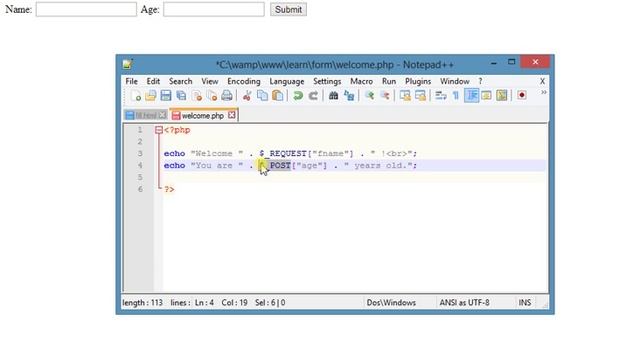Click the Notepad++ title bar app icon
Viewport: 640px width, 360px height.
[127, 64]
